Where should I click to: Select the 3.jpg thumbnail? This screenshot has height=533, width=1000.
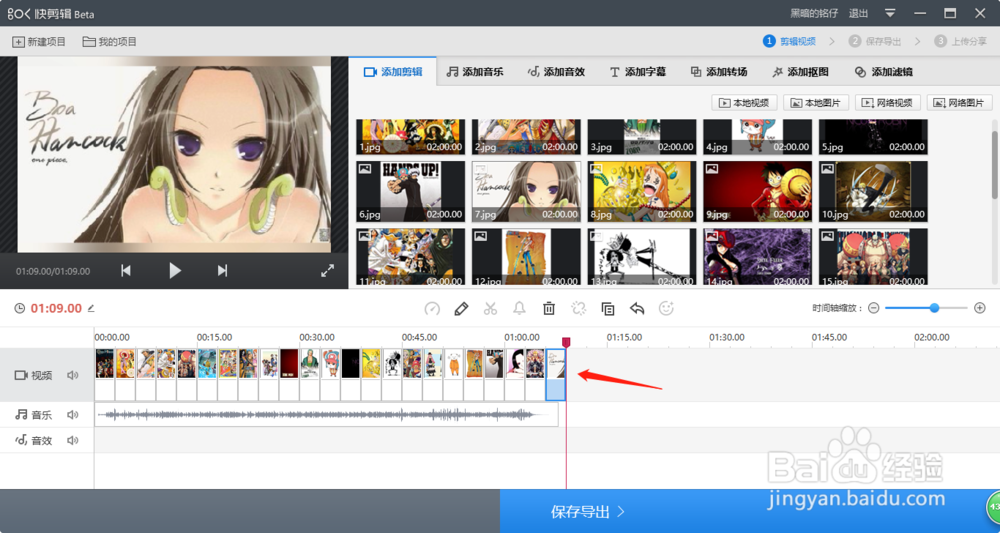pyautogui.click(x=642, y=136)
